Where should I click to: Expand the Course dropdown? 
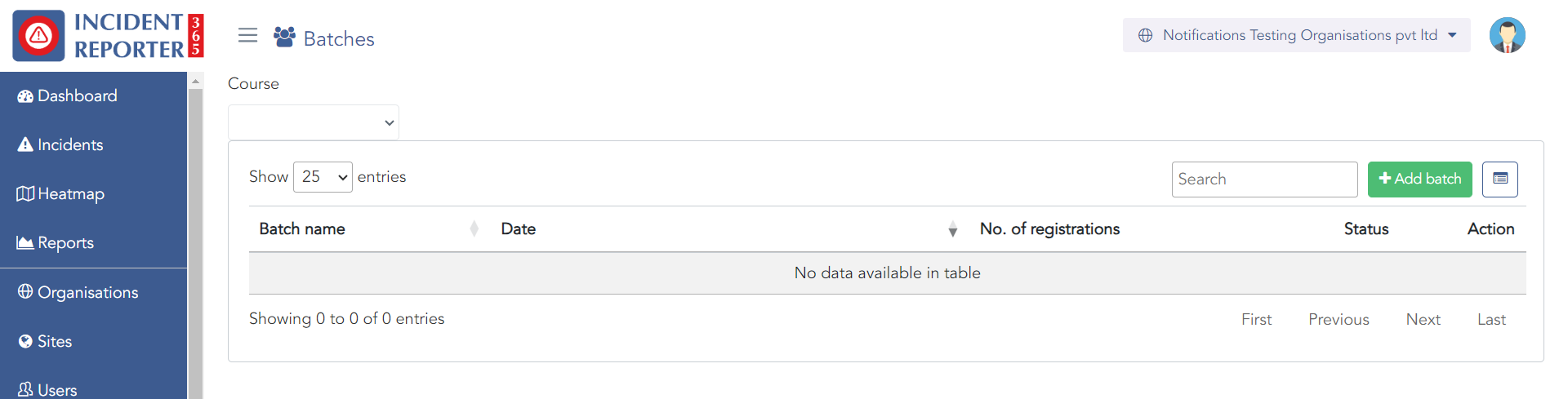point(314,122)
